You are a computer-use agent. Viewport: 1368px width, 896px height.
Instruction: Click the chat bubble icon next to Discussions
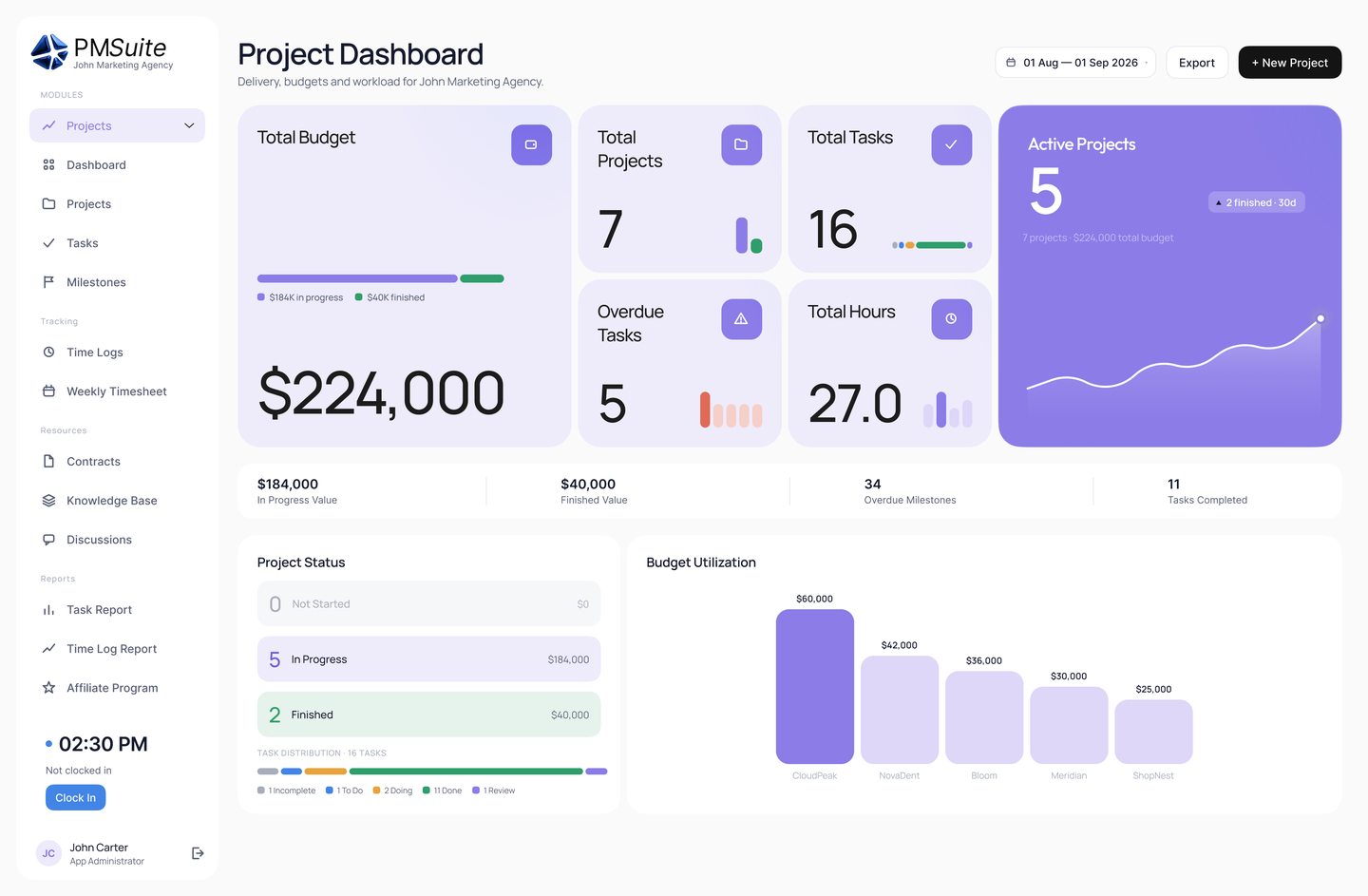[x=48, y=539]
